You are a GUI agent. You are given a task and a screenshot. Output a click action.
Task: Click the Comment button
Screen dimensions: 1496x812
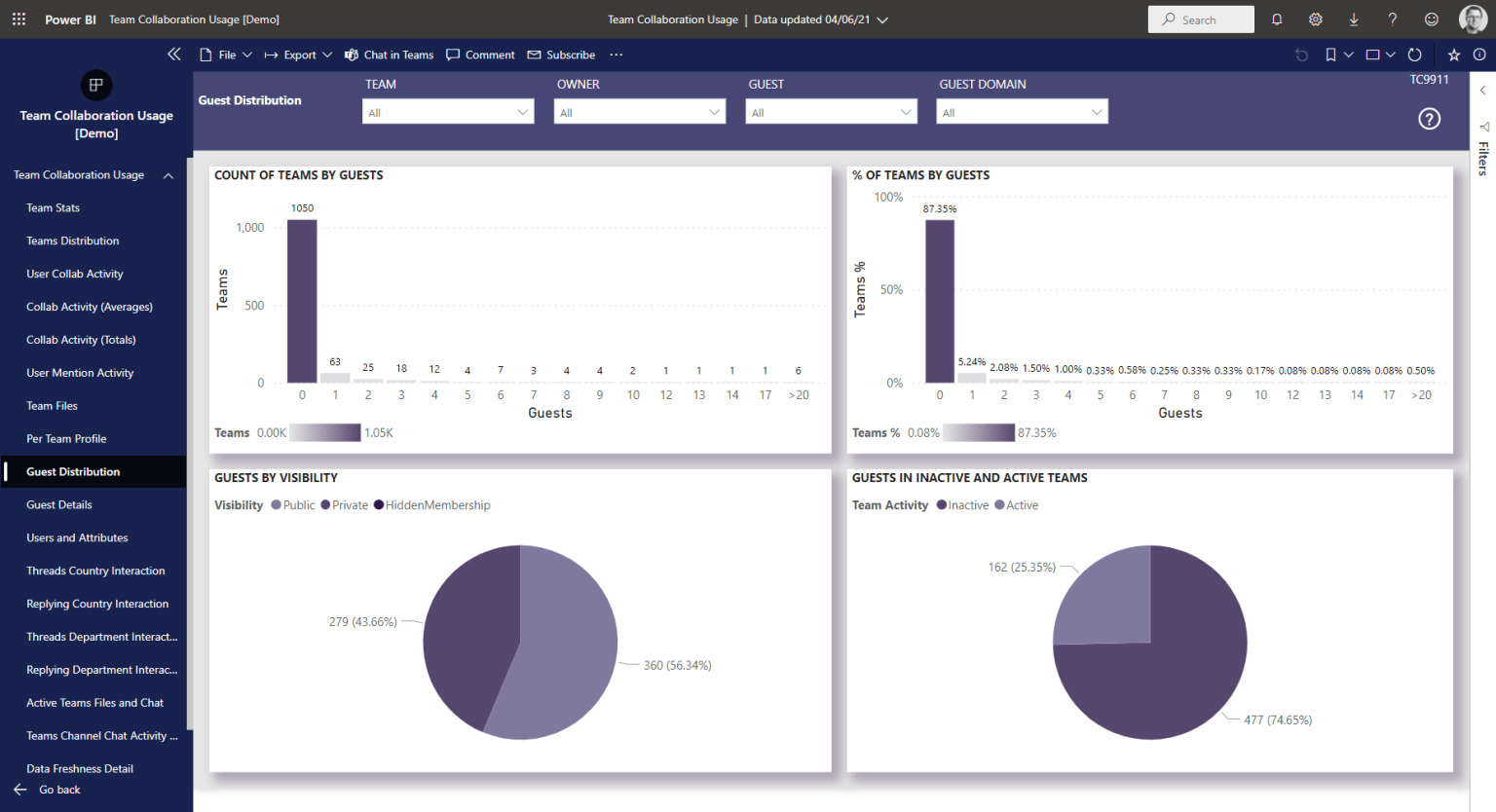click(480, 55)
